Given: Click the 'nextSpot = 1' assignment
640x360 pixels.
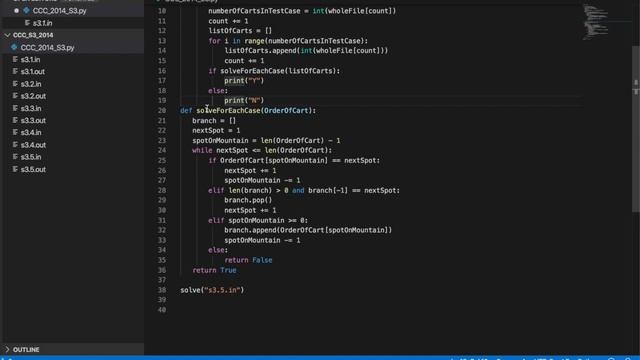Looking at the screenshot, I should (216, 131).
